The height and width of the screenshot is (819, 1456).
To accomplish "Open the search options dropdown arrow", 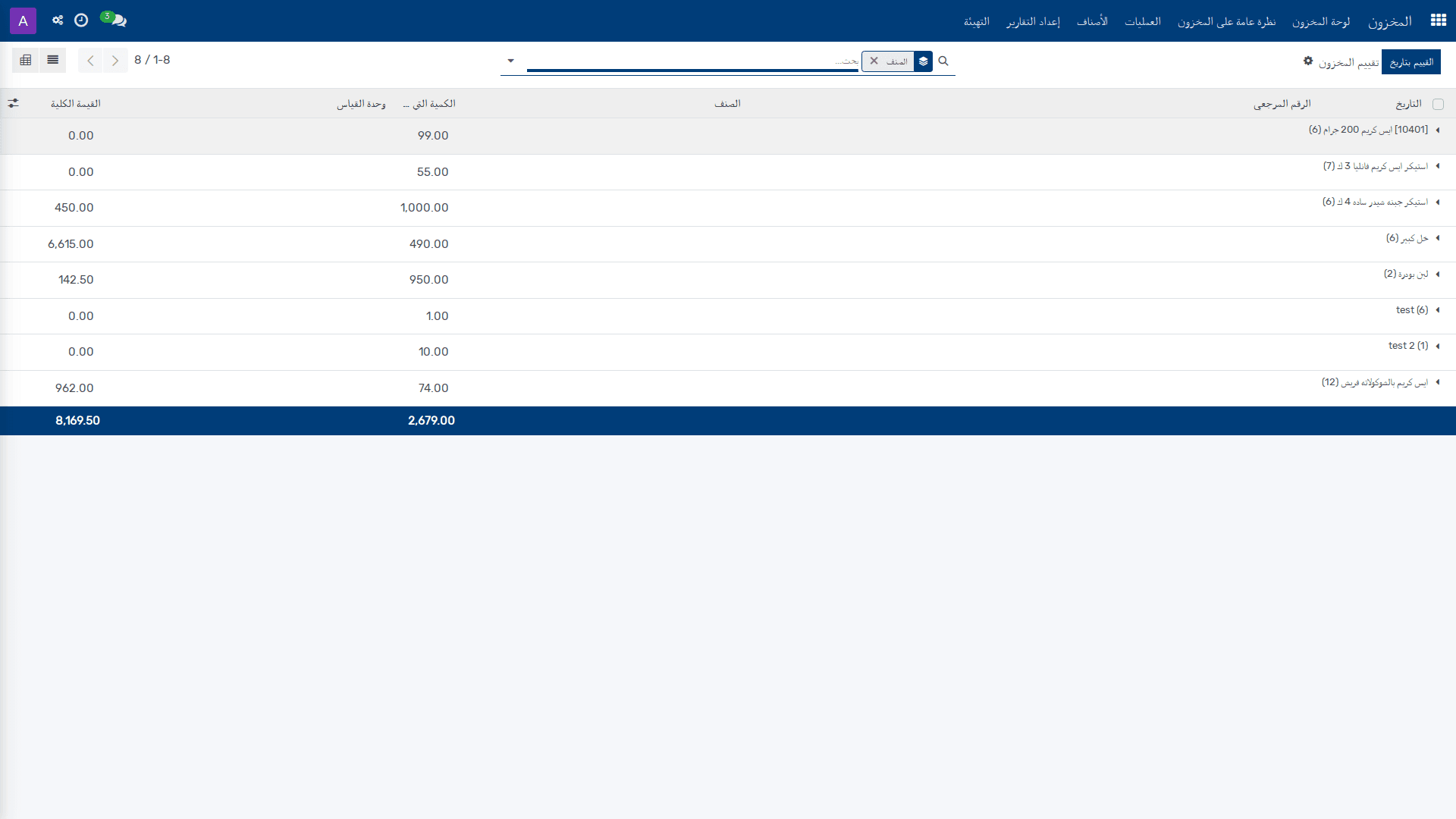I will click(x=510, y=61).
